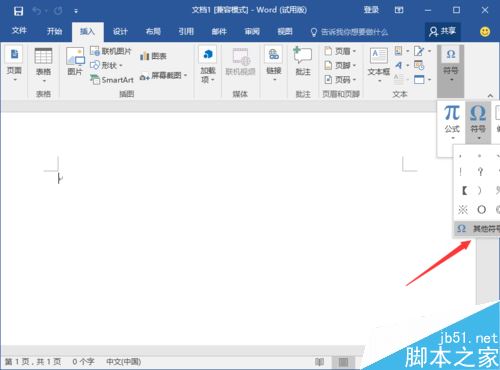Click the Redo icon in title bar
This screenshot has width=500, height=370.
58,11
